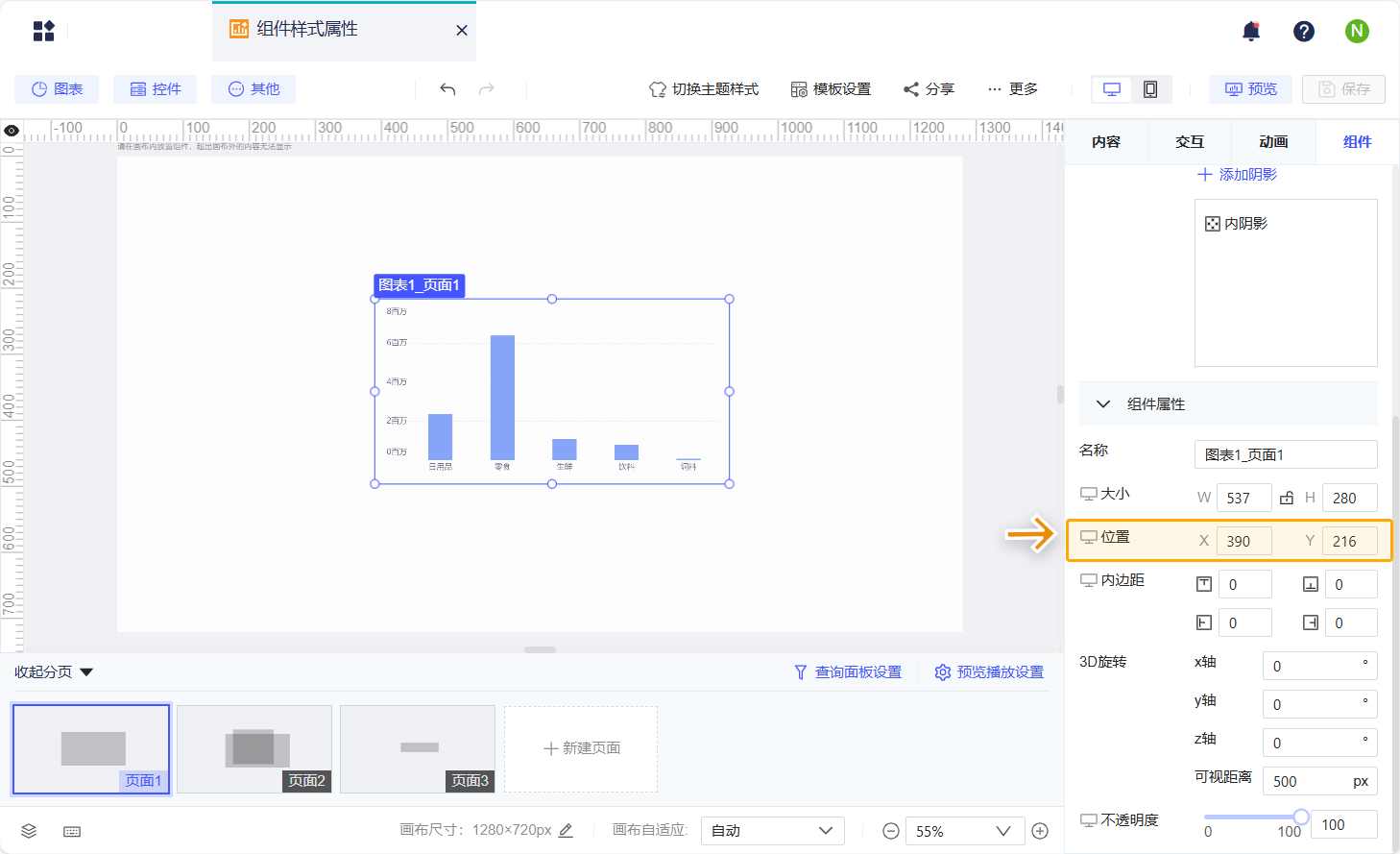Select the 页面3 page thumbnail
Image resolution: width=1400 pixels, height=854 pixels.
[x=418, y=749]
